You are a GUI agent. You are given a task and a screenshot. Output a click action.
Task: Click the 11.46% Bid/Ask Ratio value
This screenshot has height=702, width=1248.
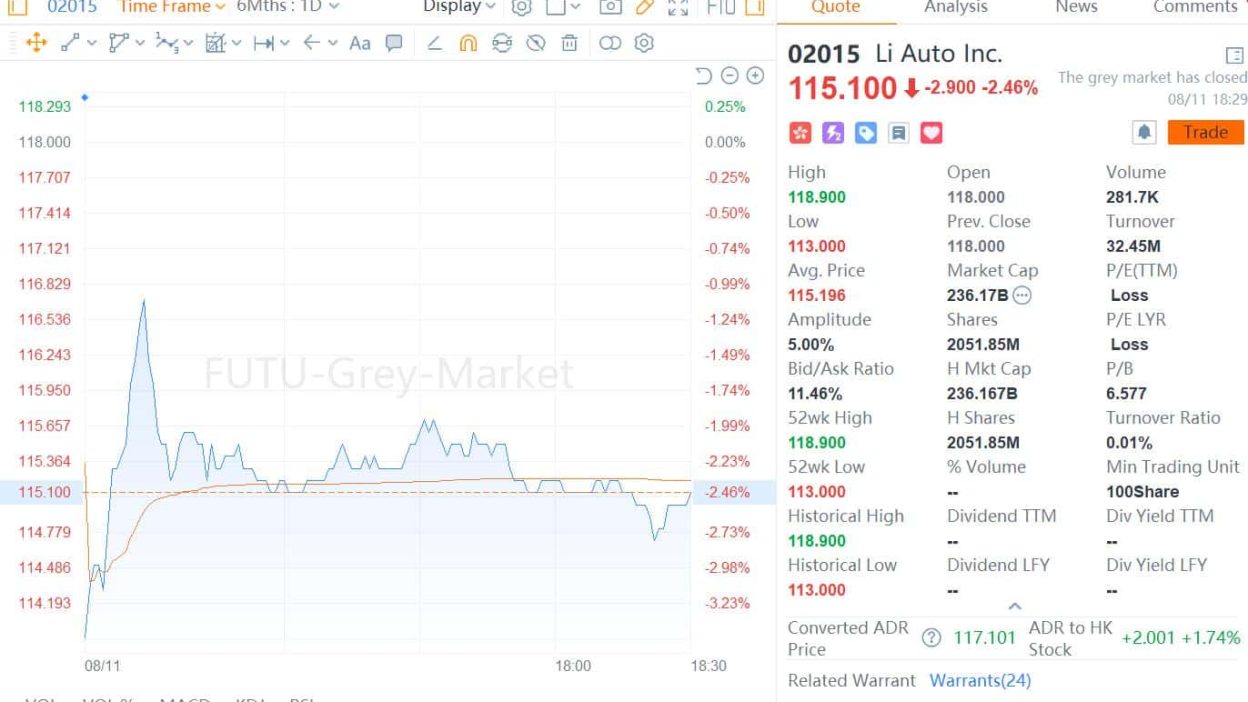point(815,393)
